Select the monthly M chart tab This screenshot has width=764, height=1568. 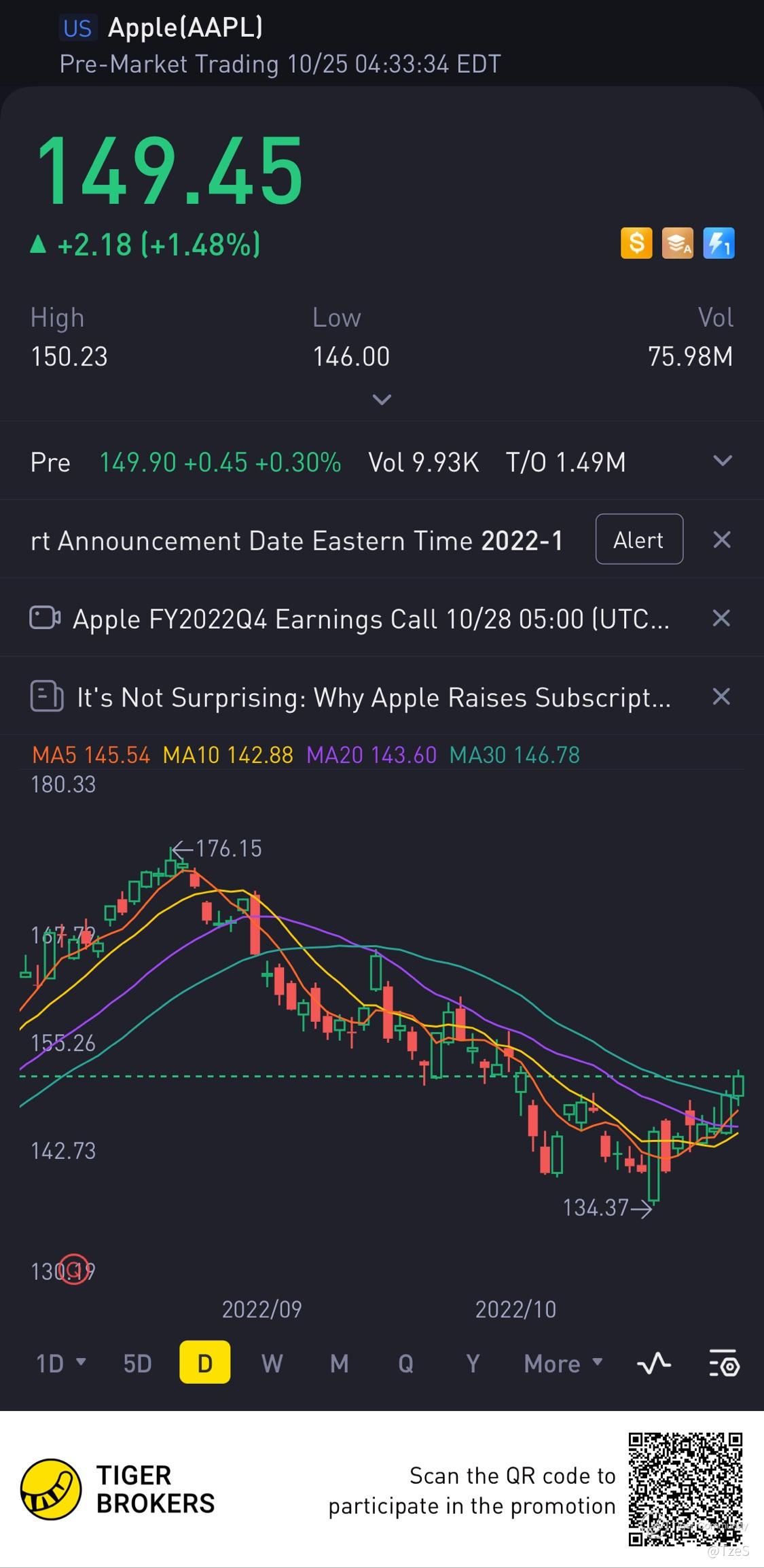point(339,1363)
